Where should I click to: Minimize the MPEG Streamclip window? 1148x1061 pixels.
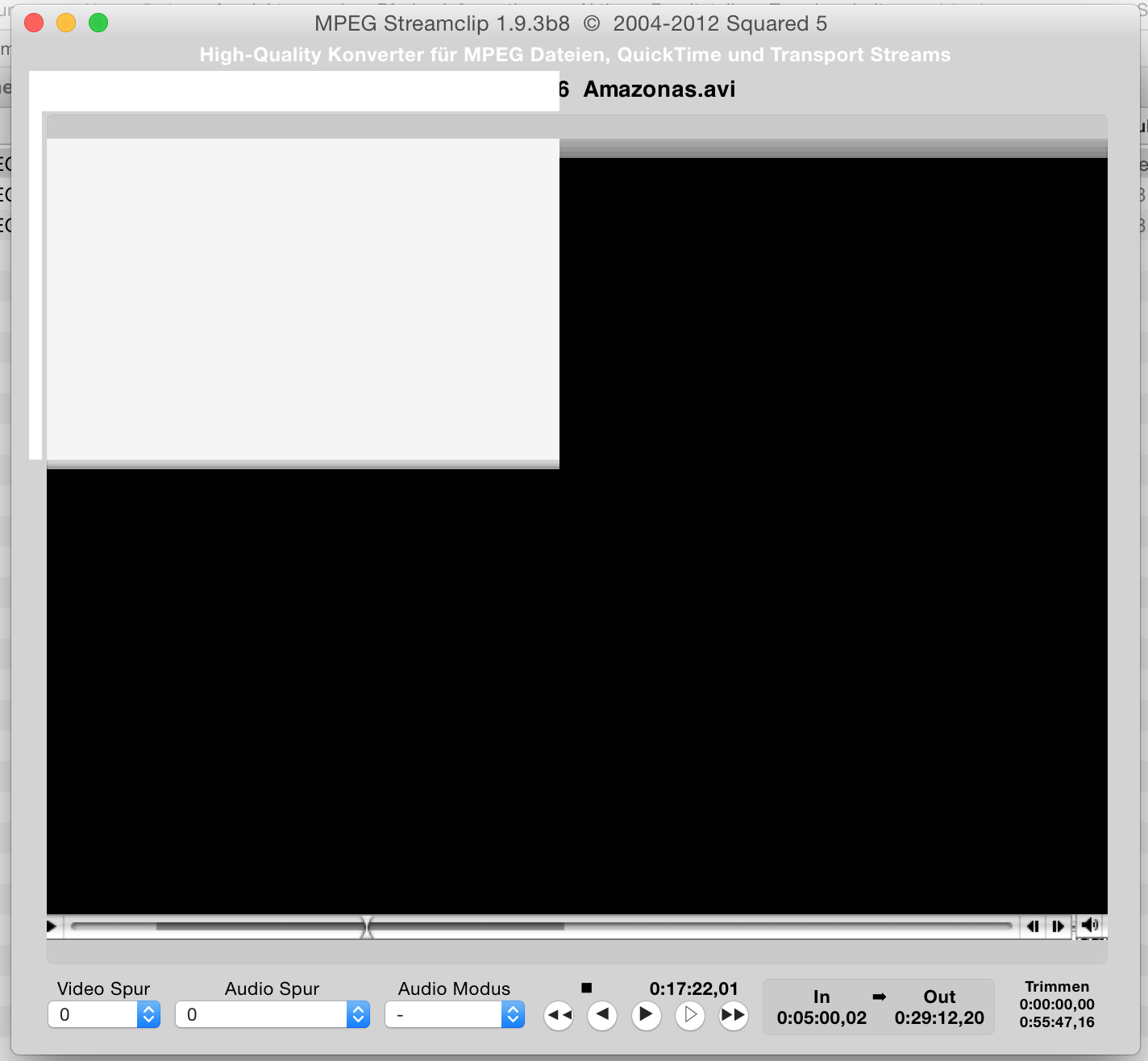[x=66, y=23]
